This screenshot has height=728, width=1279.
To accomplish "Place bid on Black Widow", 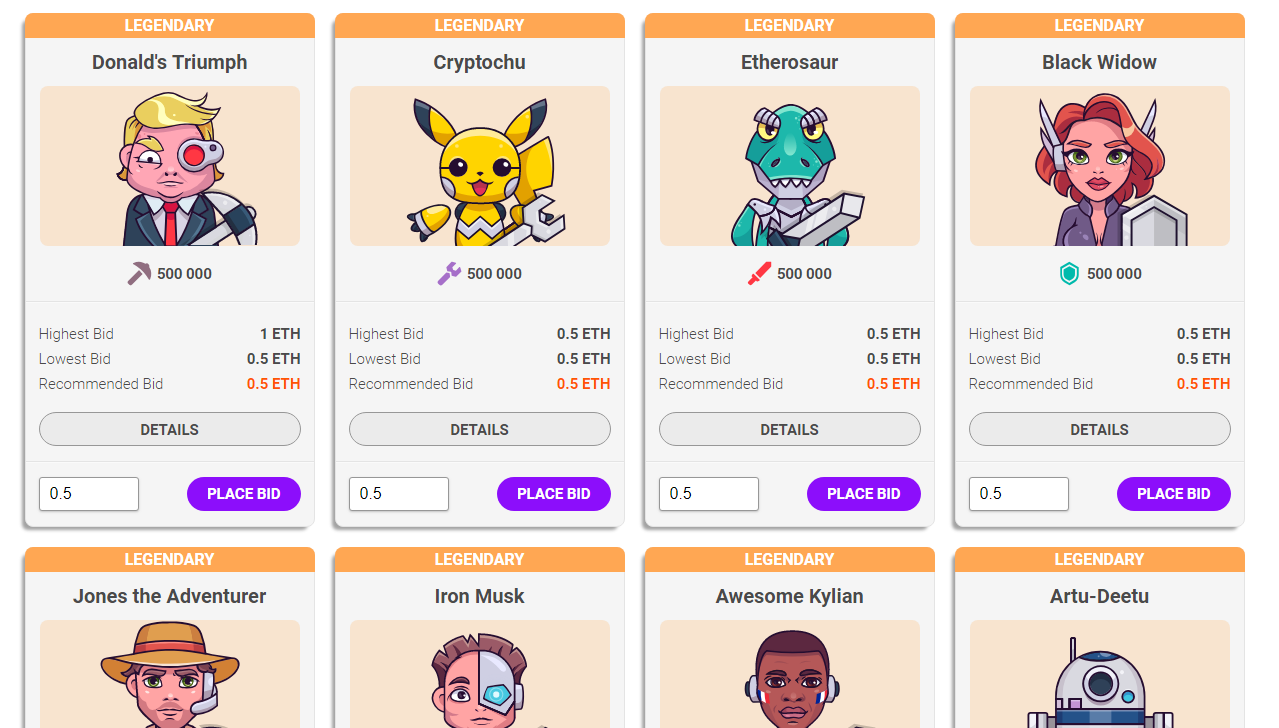I will coord(1174,494).
